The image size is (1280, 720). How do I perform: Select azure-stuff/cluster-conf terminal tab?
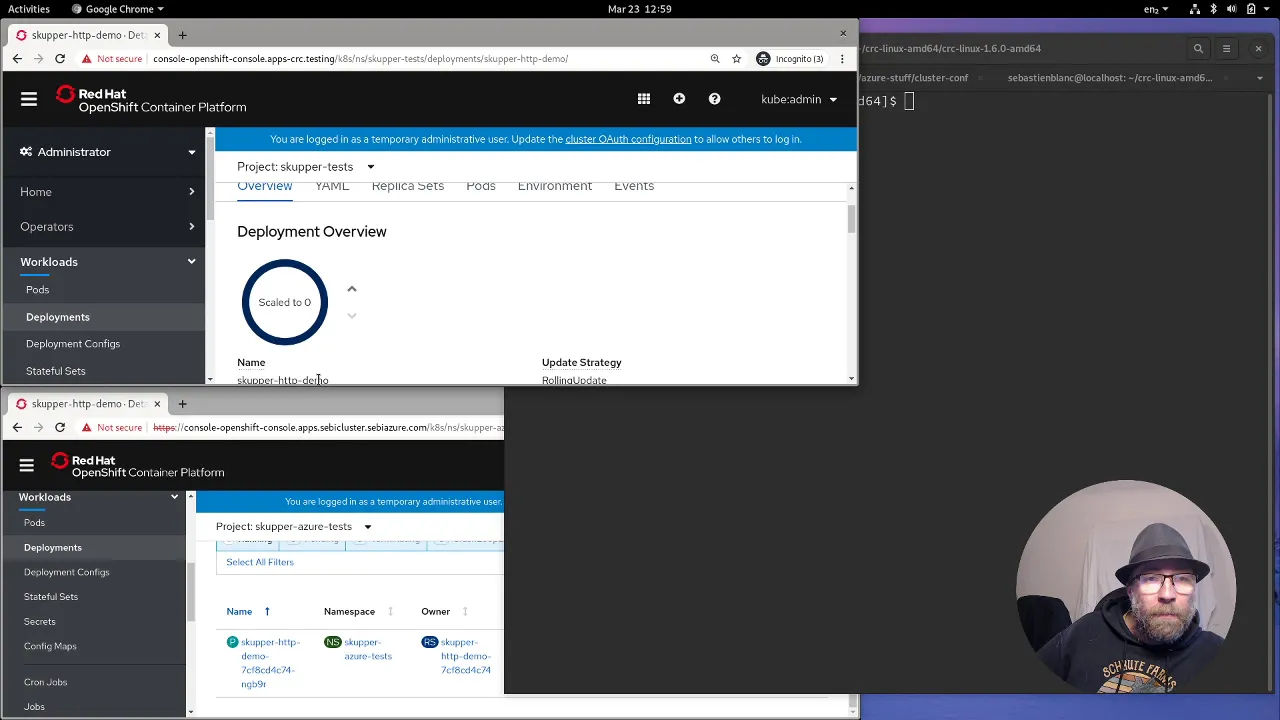click(x=915, y=78)
